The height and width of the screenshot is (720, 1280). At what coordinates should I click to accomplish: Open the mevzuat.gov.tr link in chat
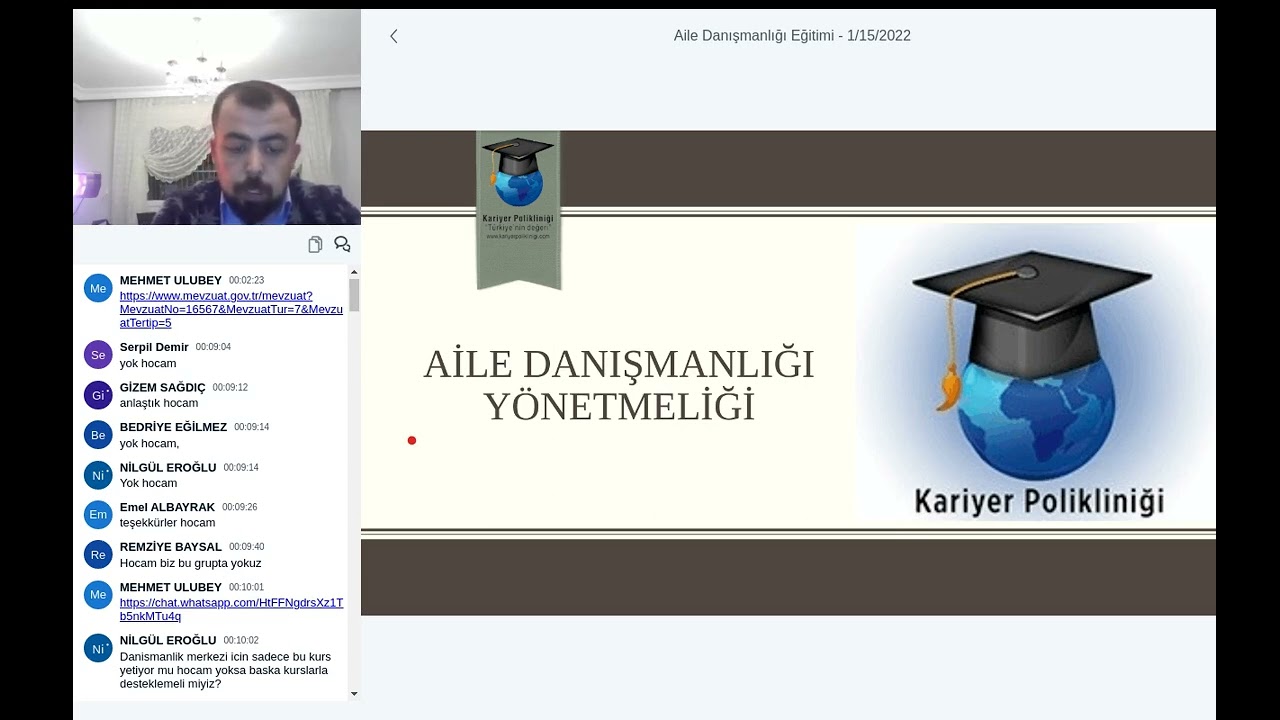[x=231, y=310]
